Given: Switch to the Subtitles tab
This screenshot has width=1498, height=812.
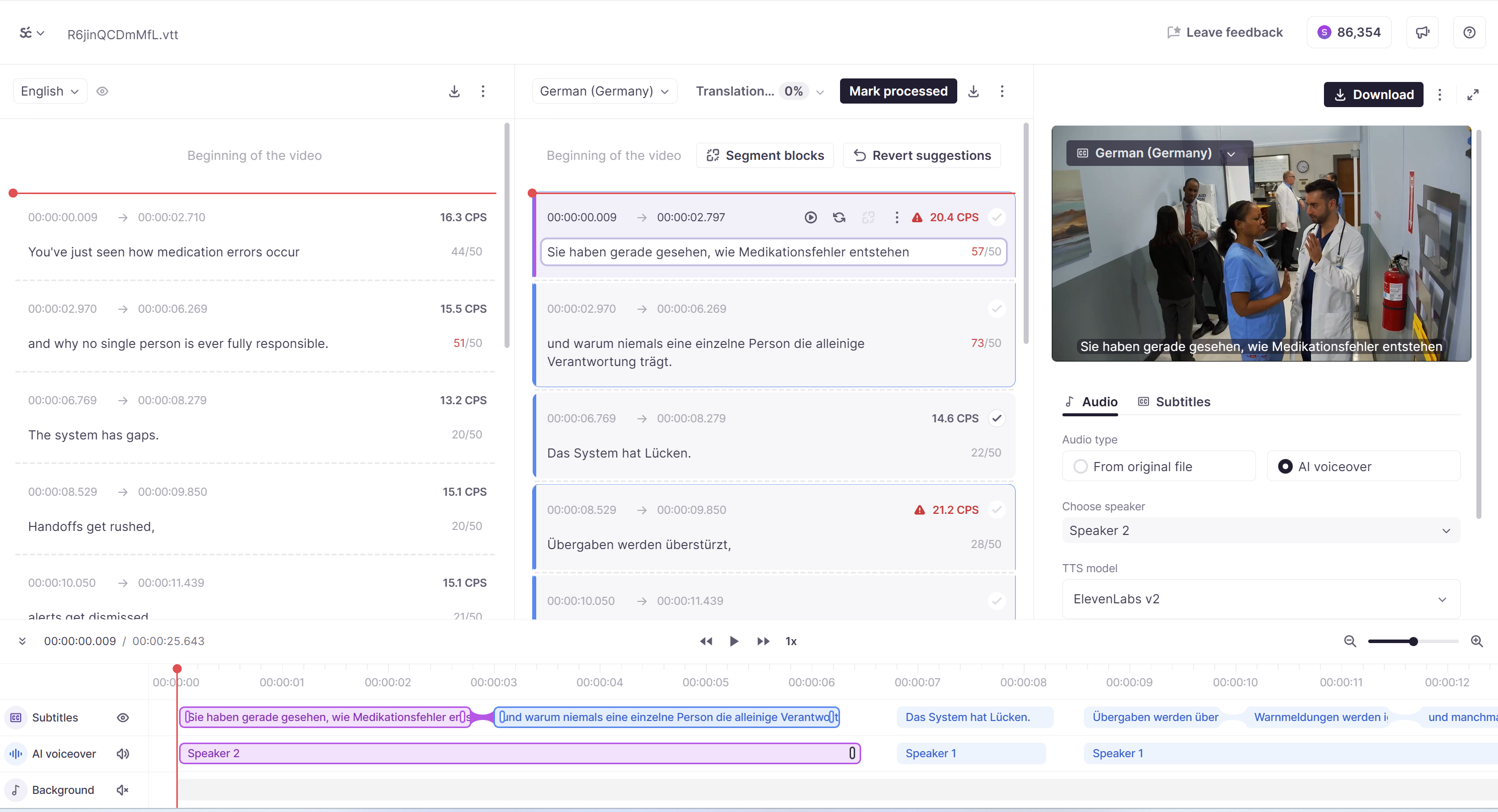Looking at the screenshot, I should 1174,402.
